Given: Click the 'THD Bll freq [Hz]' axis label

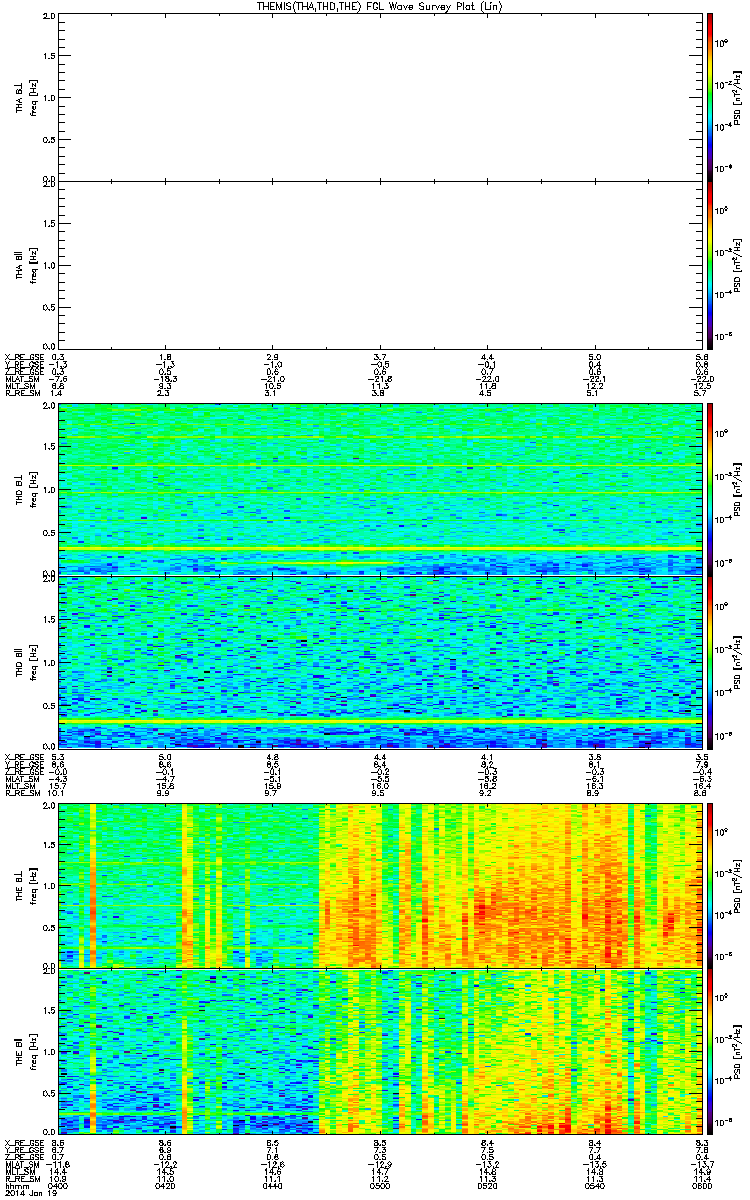Looking at the screenshot, I should pos(26,662).
